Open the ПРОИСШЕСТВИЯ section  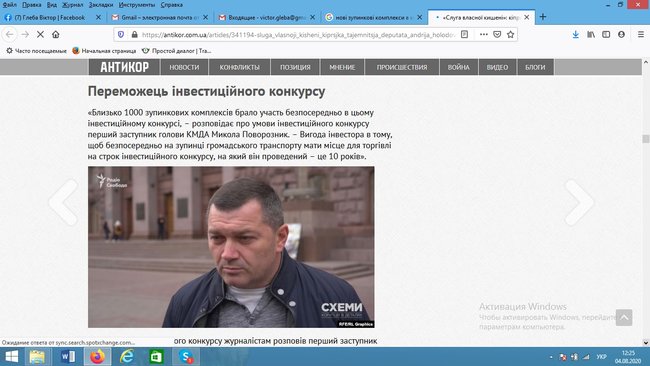point(402,67)
